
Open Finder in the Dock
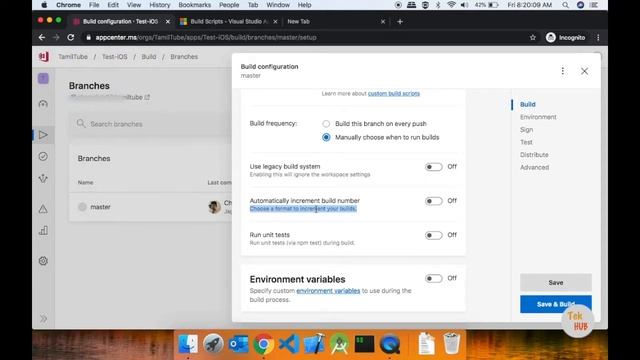pos(188,344)
